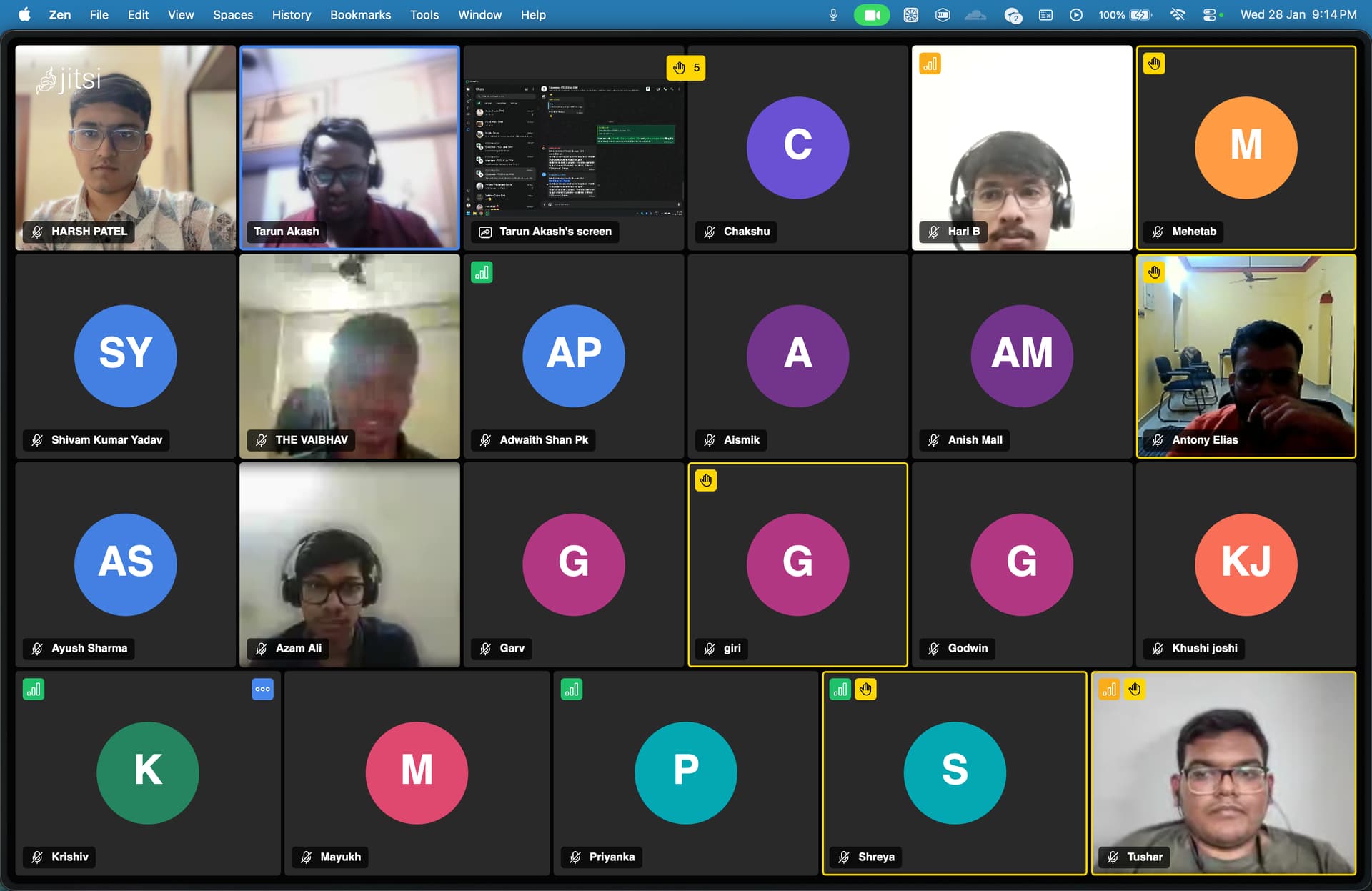Click the muted mic icon beside HARSH PATEL
Screen dimensions: 1372x891
pos(37,232)
